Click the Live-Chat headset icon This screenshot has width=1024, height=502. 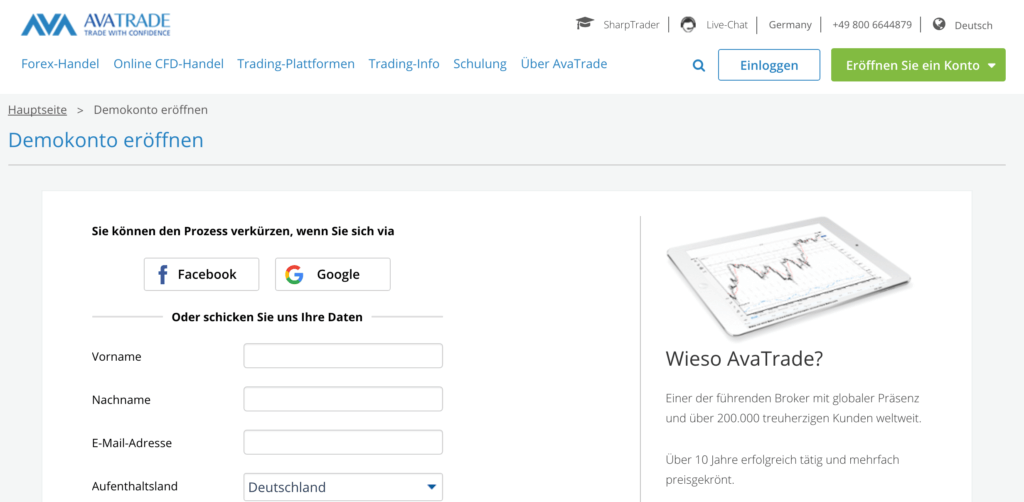[x=688, y=25]
